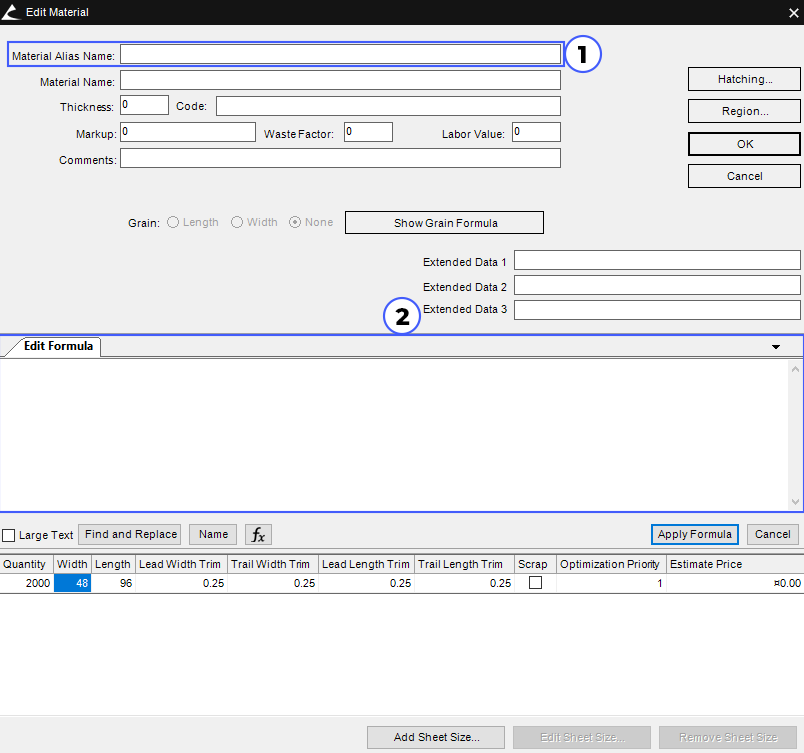
Task: Select the Width cell showing 48
Action: 72,583
